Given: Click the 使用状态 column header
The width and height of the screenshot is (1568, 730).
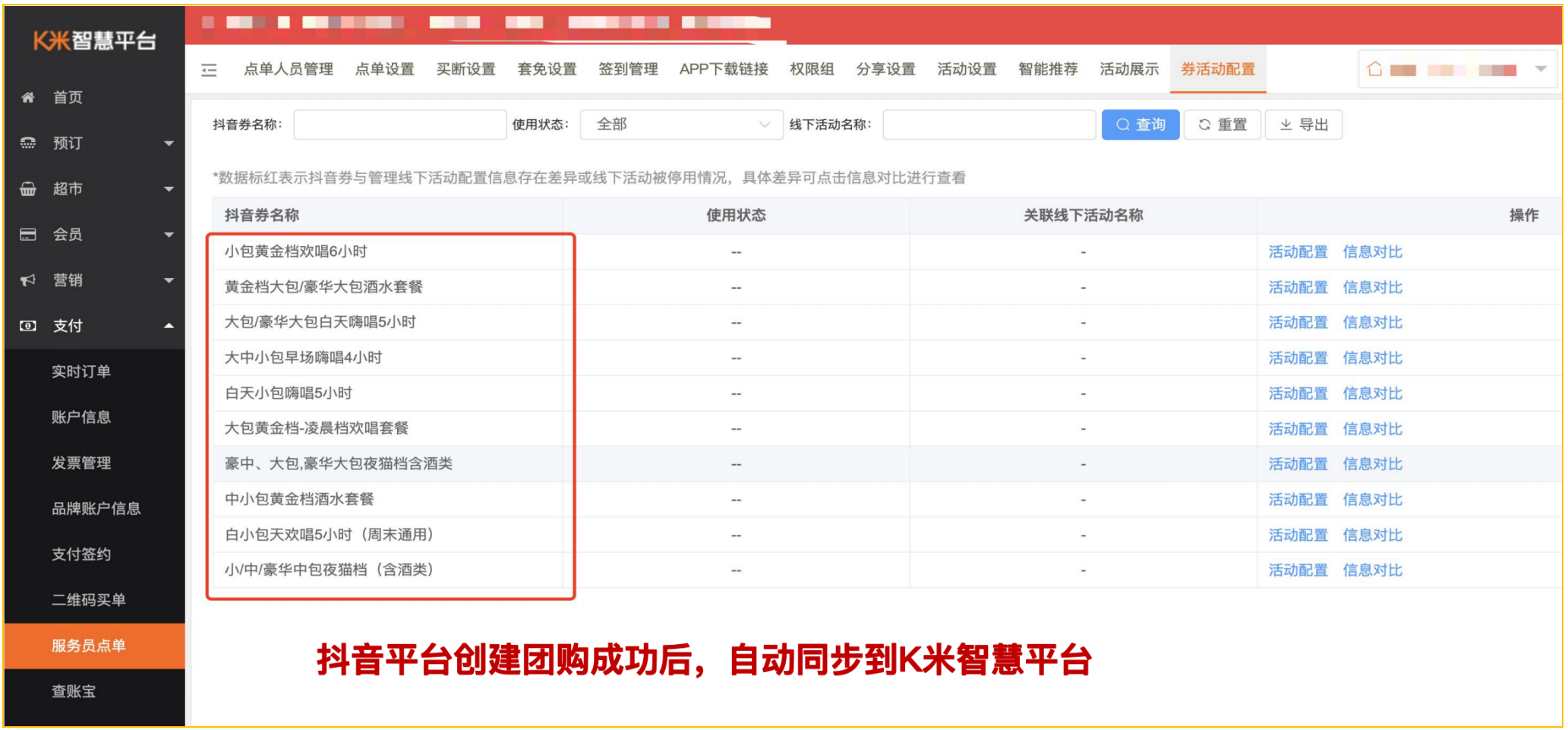Looking at the screenshot, I should pos(736,216).
